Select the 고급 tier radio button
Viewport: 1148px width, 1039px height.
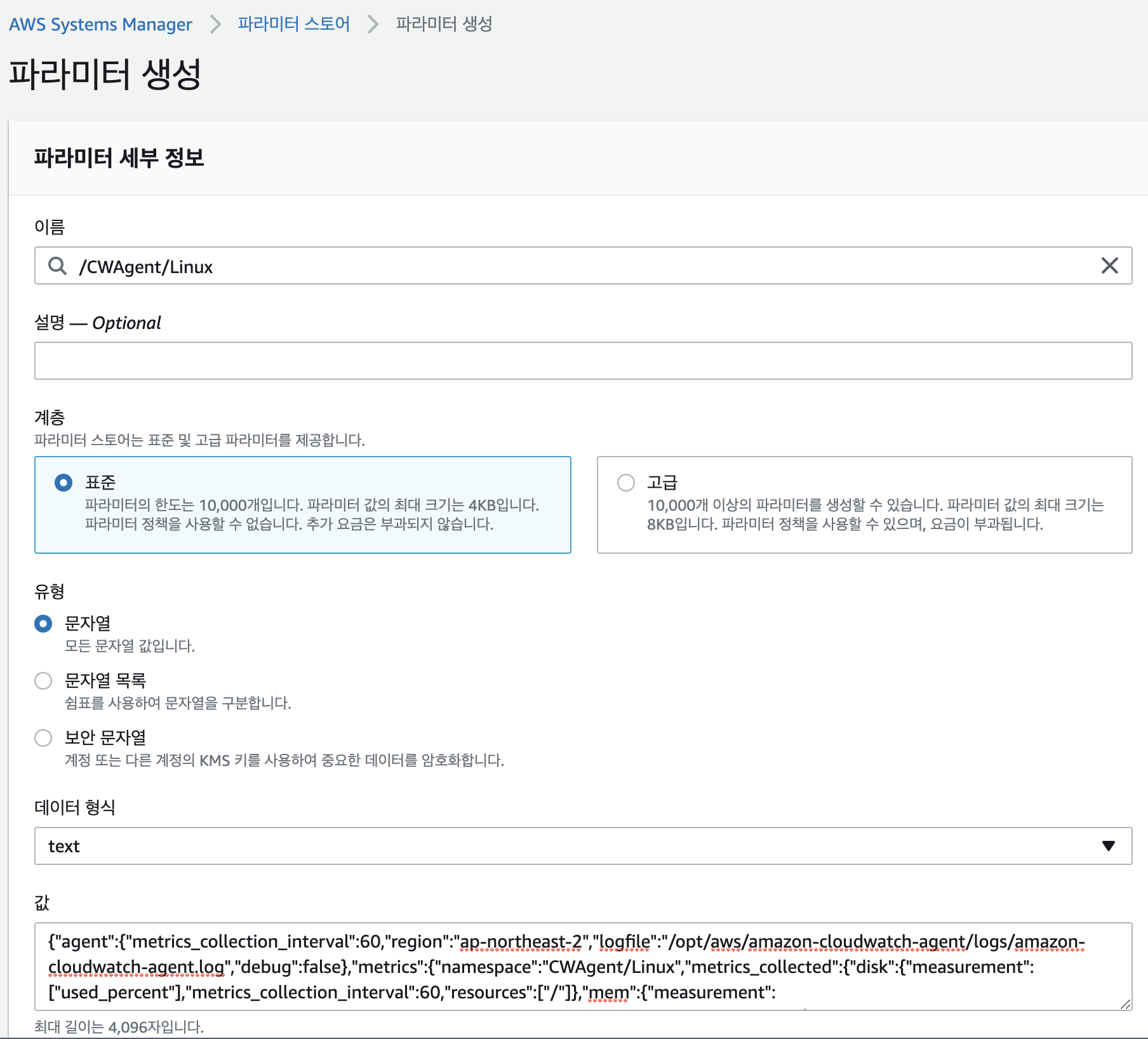tap(626, 483)
